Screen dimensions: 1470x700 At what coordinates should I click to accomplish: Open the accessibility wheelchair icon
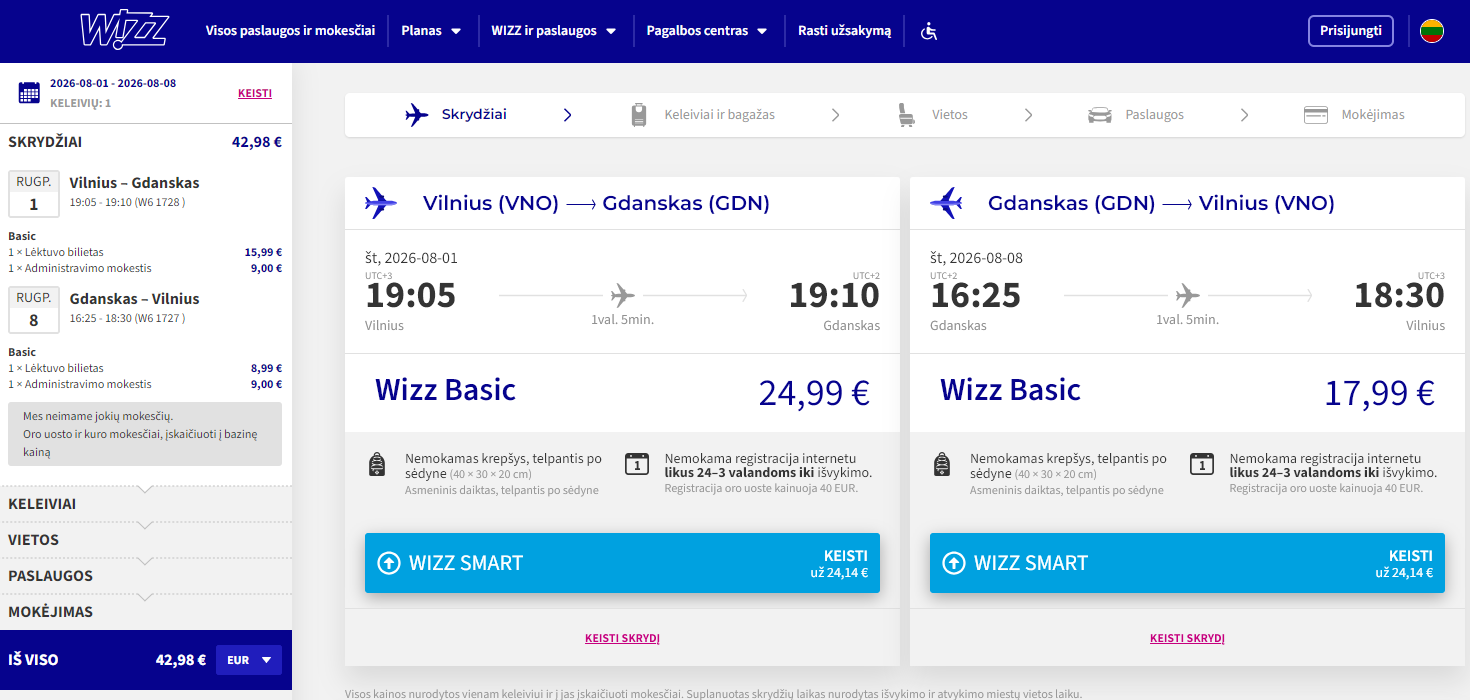(x=929, y=31)
